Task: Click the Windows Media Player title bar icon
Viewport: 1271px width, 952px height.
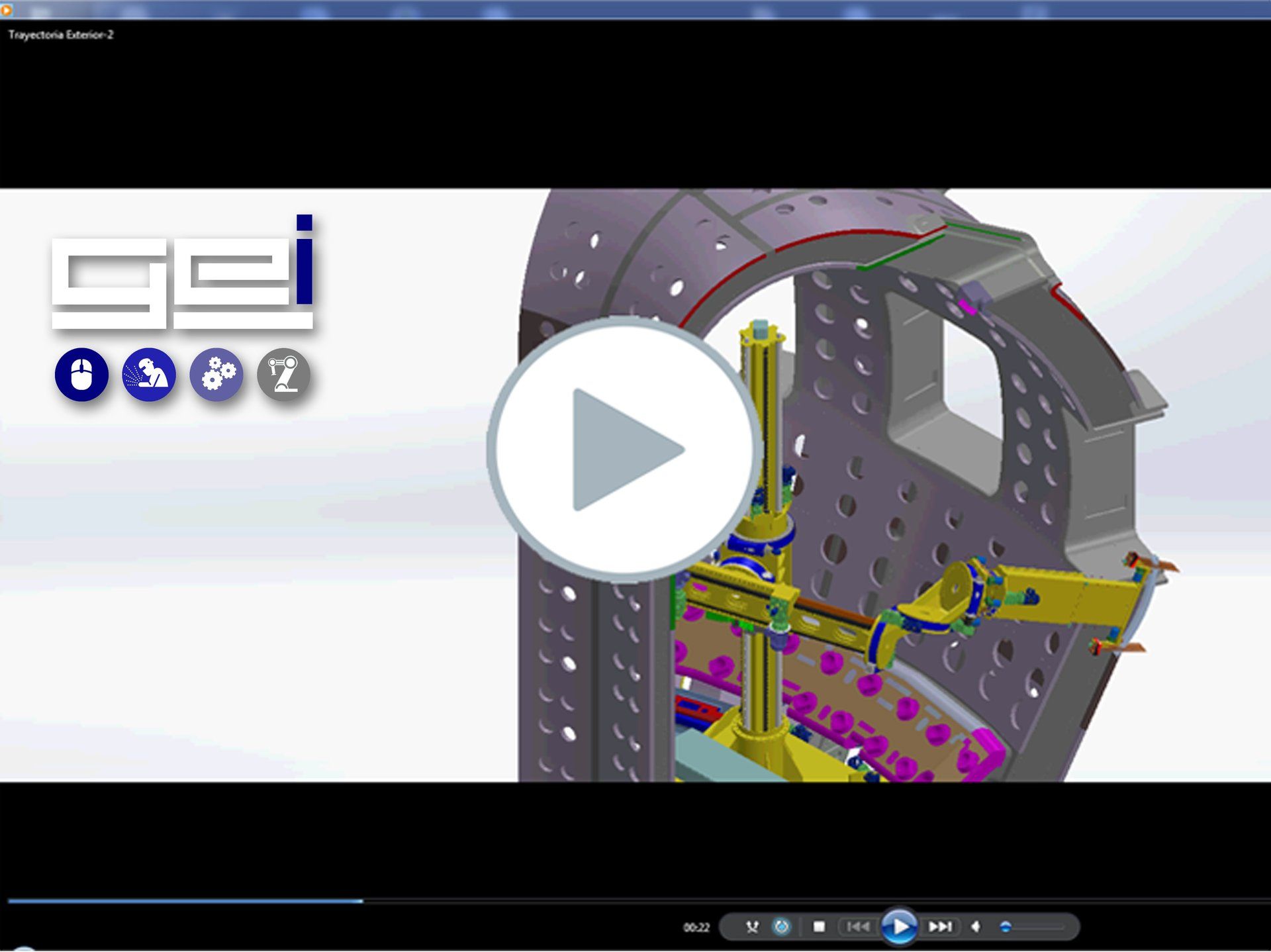Action: tap(6, 9)
